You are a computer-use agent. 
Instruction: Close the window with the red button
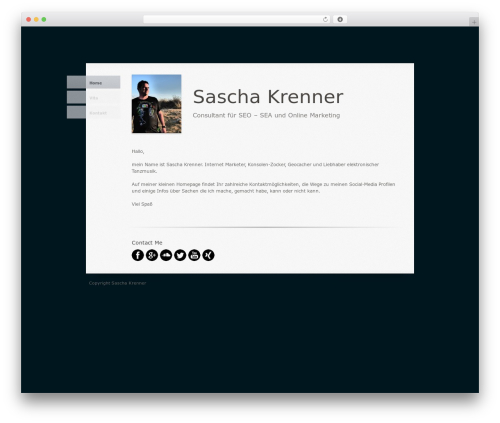tap(29, 19)
